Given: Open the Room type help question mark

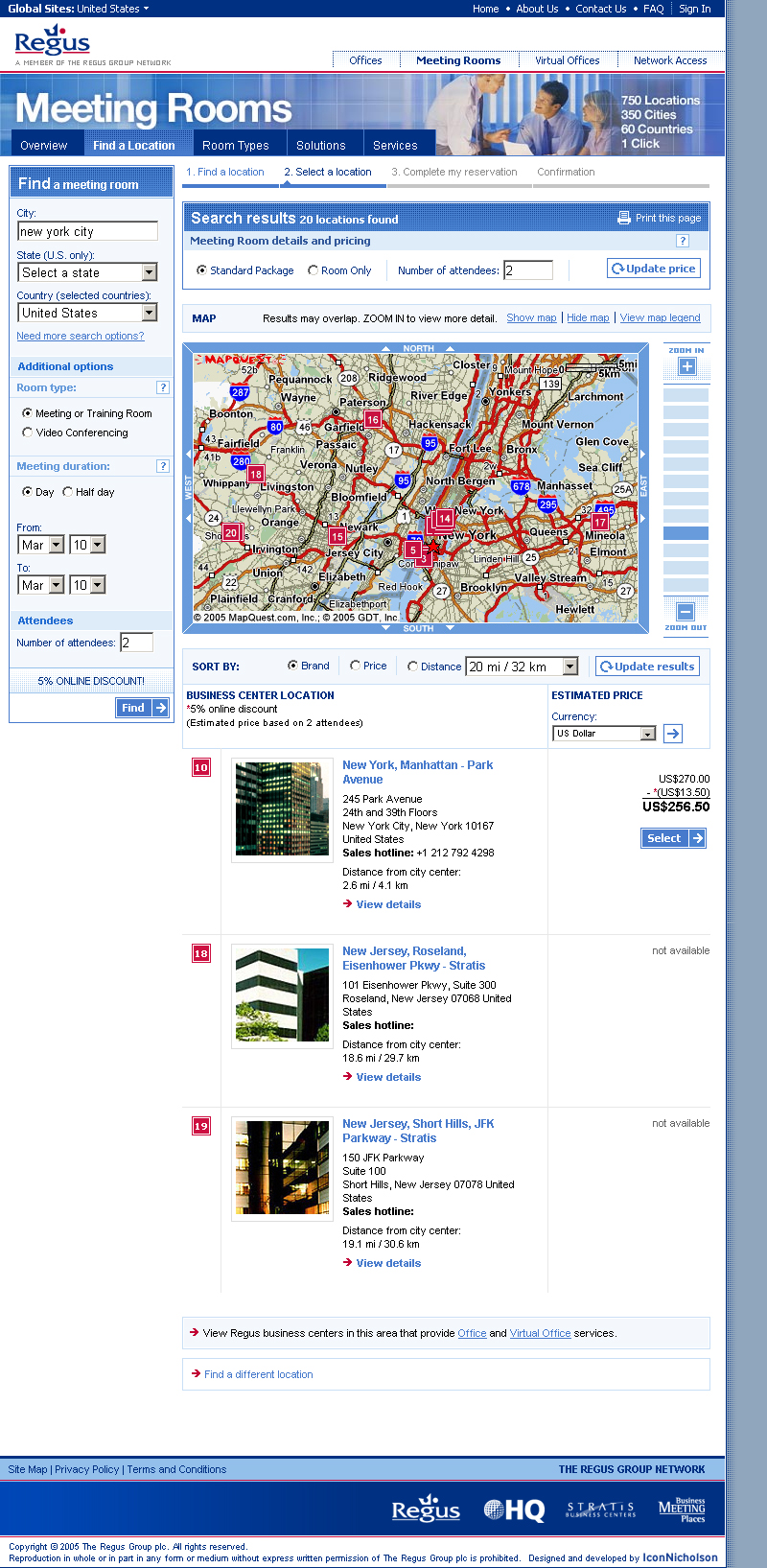Looking at the screenshot, I should (163, 387).
